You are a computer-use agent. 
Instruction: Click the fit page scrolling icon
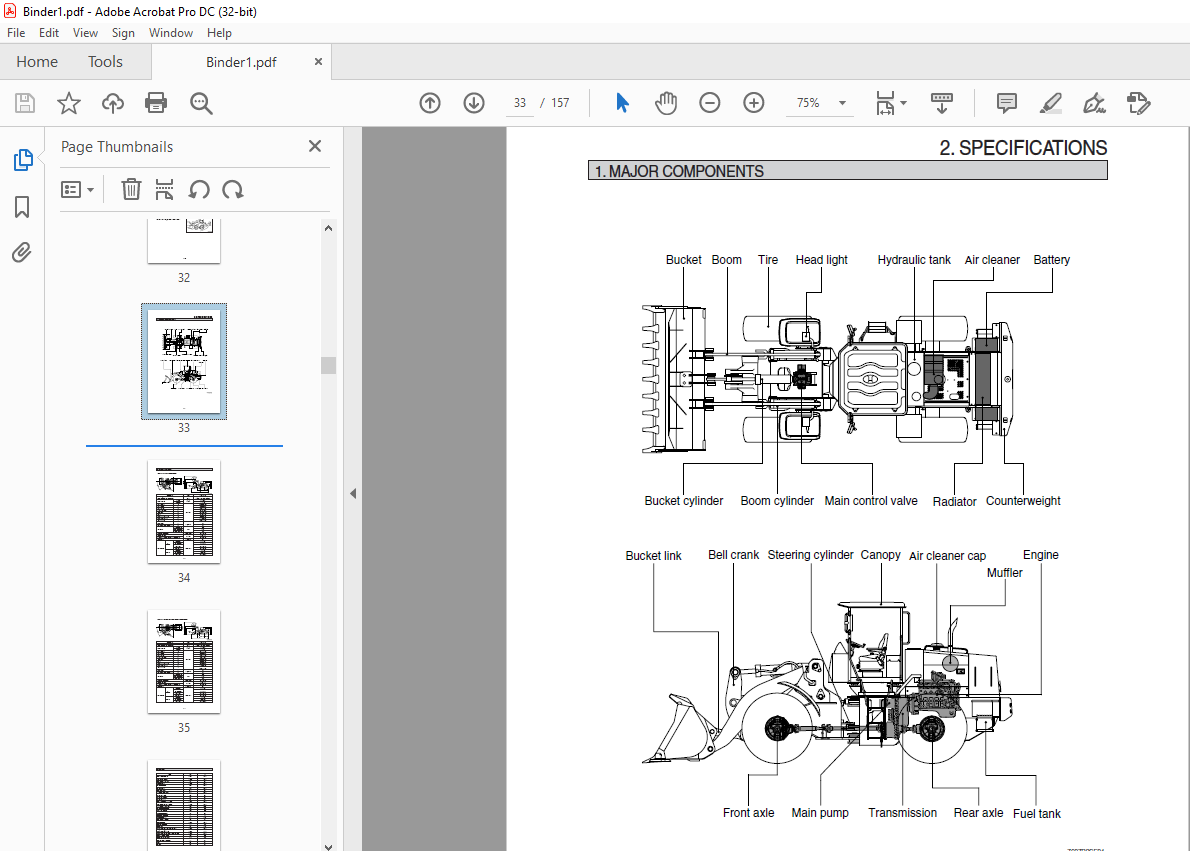886,102
